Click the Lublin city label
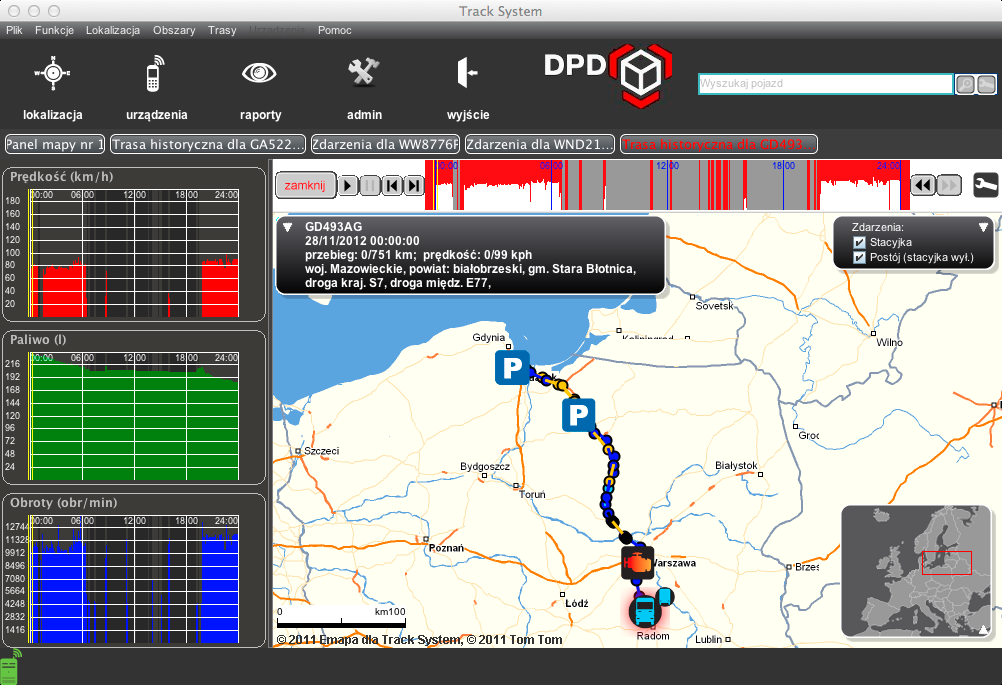Screen dimensions: 1002x685 pyautogui.click(x=709, y=639)
